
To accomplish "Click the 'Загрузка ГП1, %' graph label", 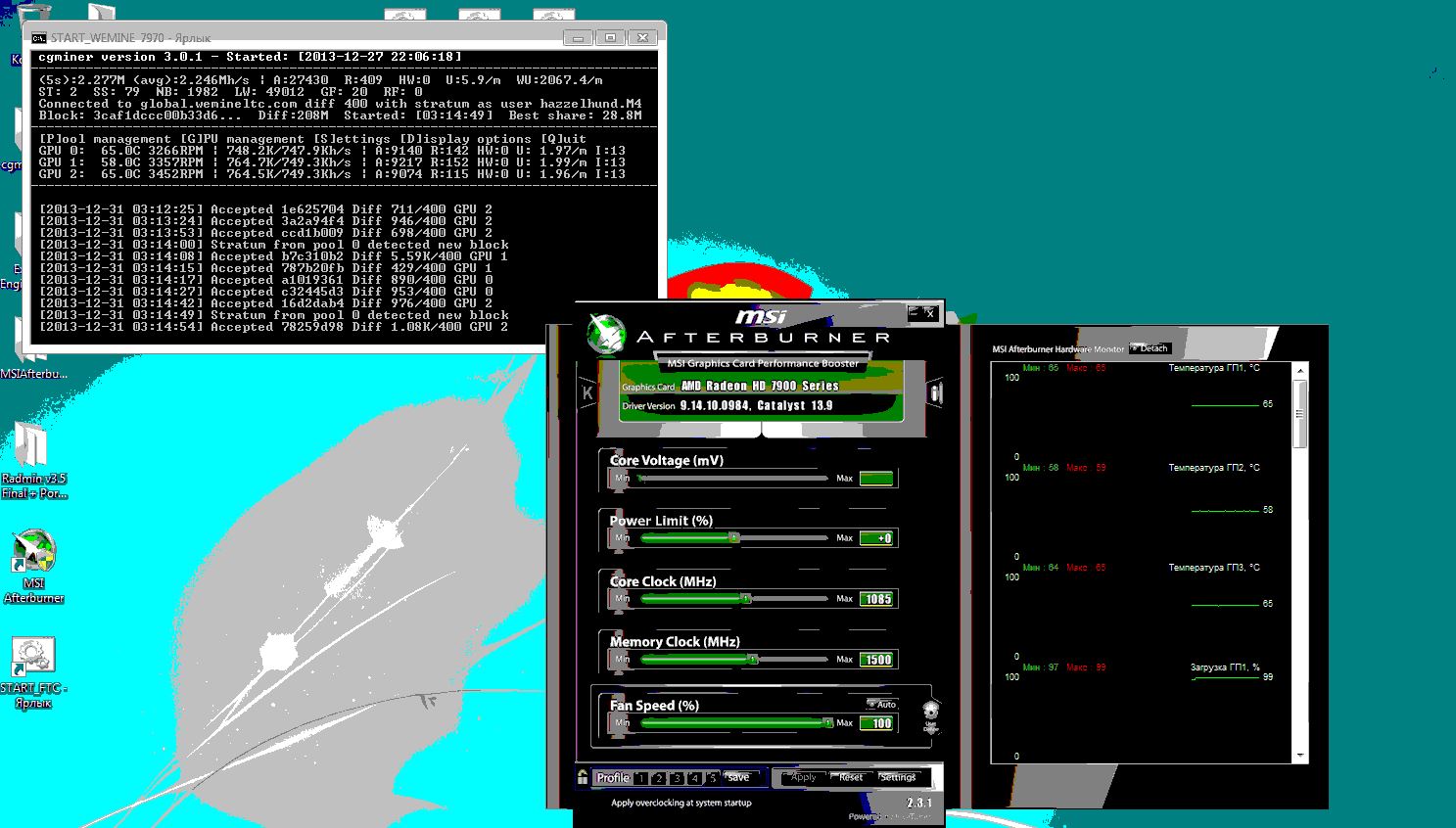I will (x=1225, y=667).
